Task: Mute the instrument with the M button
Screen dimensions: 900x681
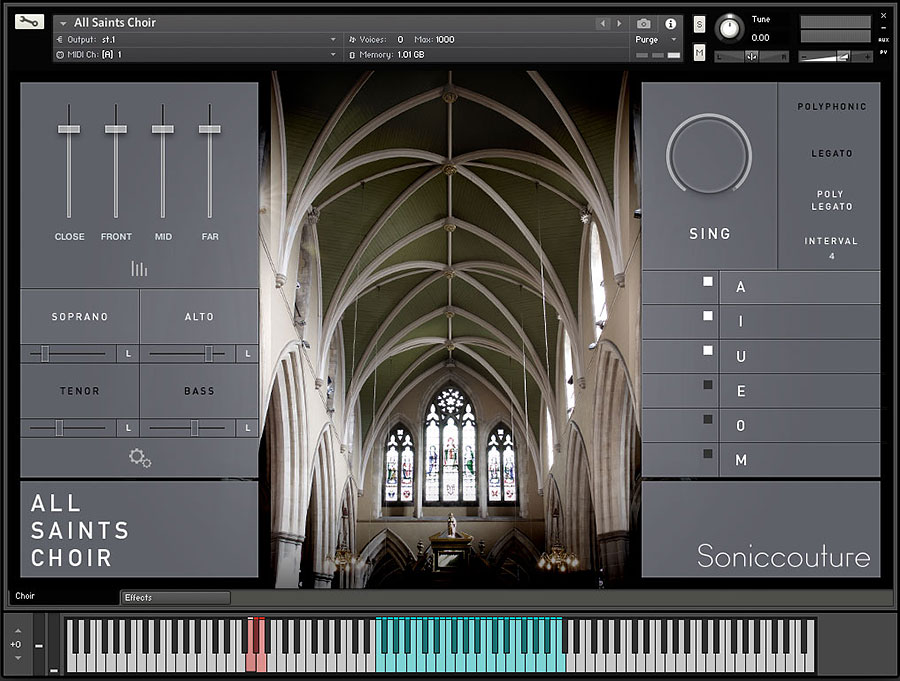Action: pyautogui.click(x=699, y=52)
